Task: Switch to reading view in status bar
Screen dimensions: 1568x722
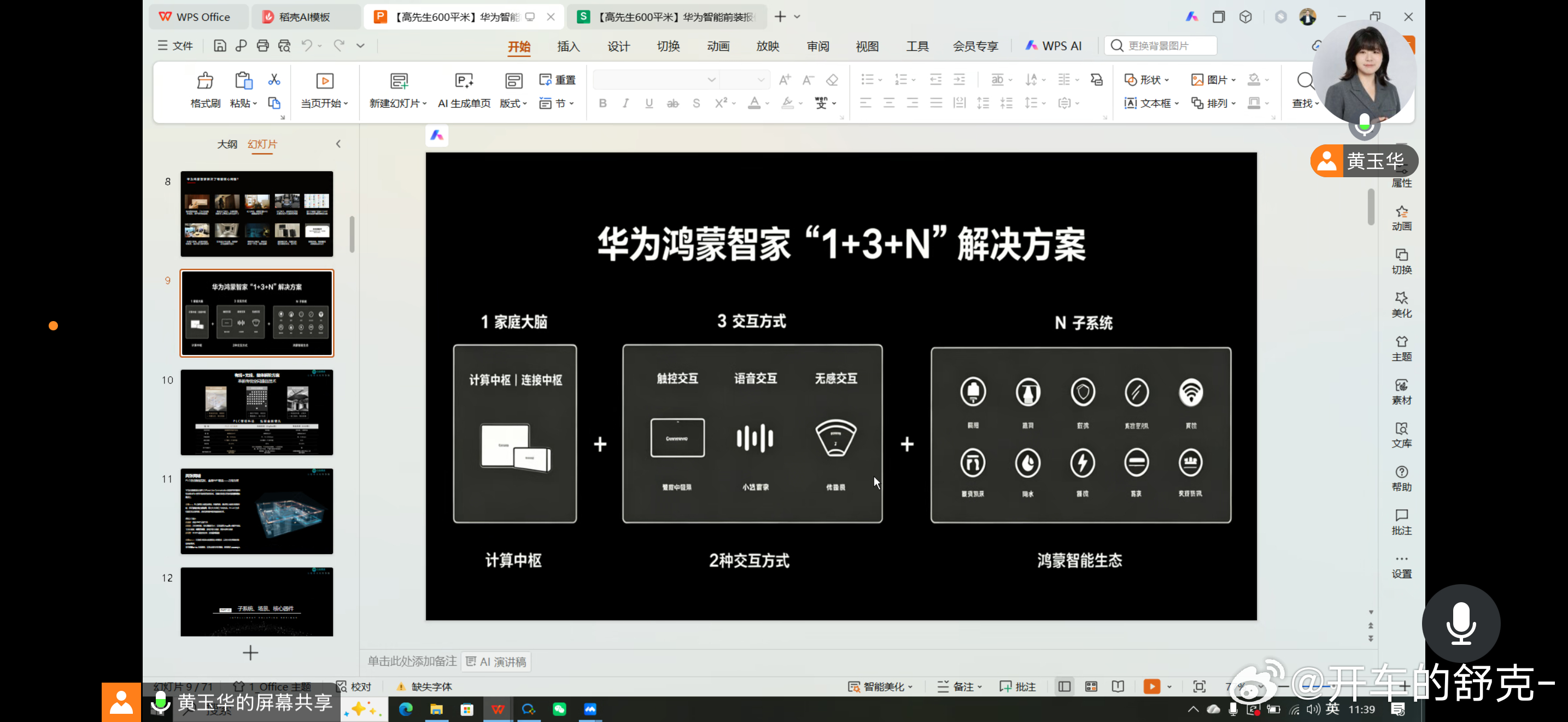Action: (x=1118, y=686)
